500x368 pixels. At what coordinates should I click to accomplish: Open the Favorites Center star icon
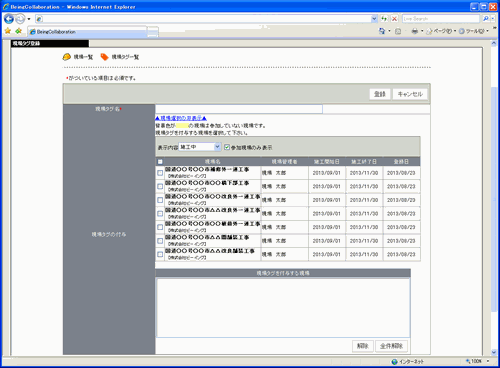(8, 31)
